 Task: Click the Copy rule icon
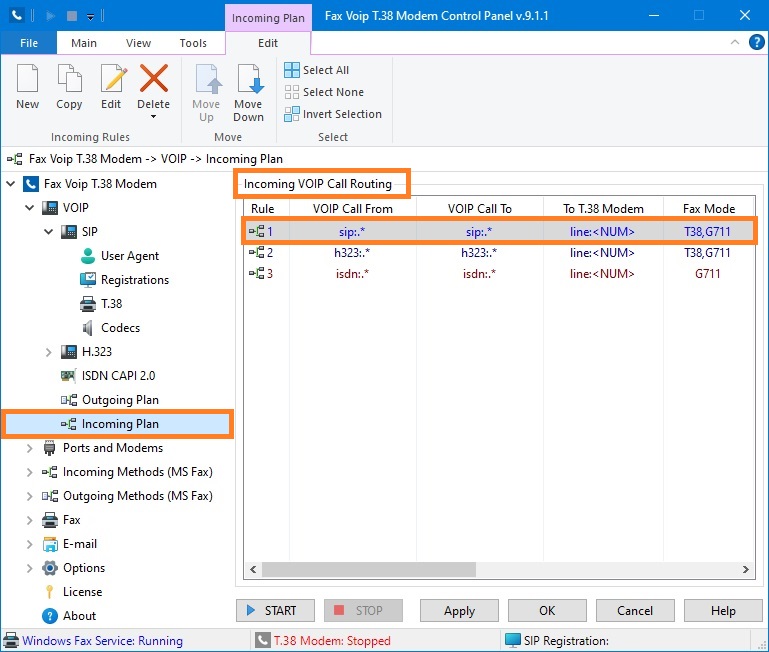[x=69, y=78]
